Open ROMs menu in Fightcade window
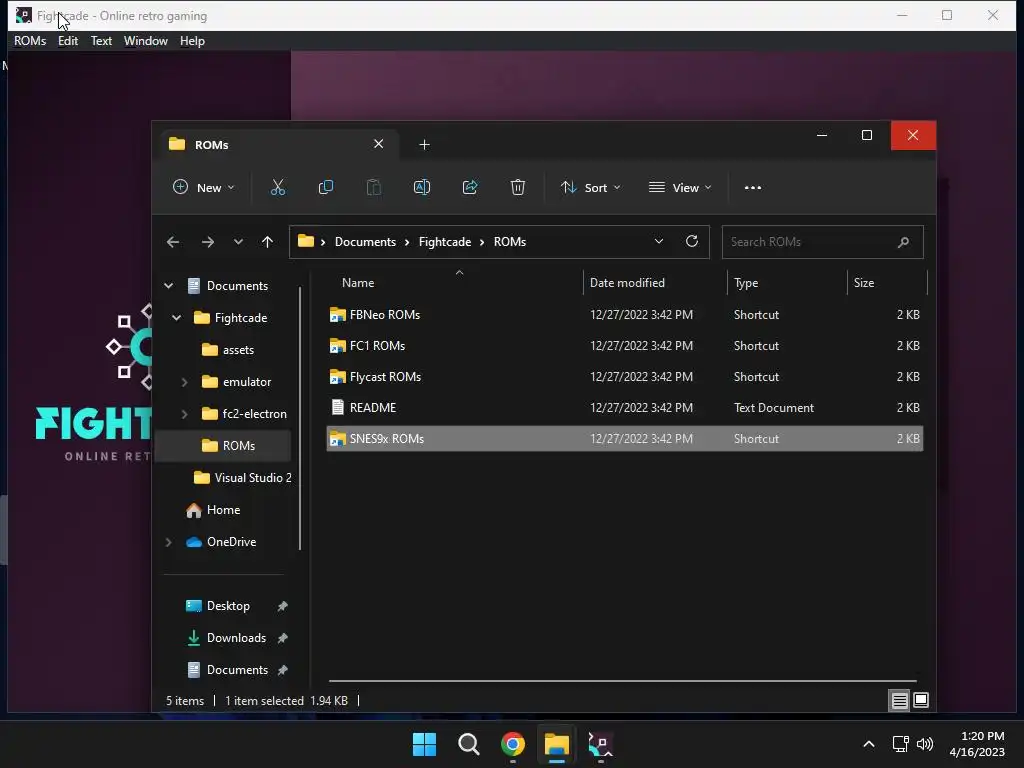The image size is (1024, 768). click(30, 40)
